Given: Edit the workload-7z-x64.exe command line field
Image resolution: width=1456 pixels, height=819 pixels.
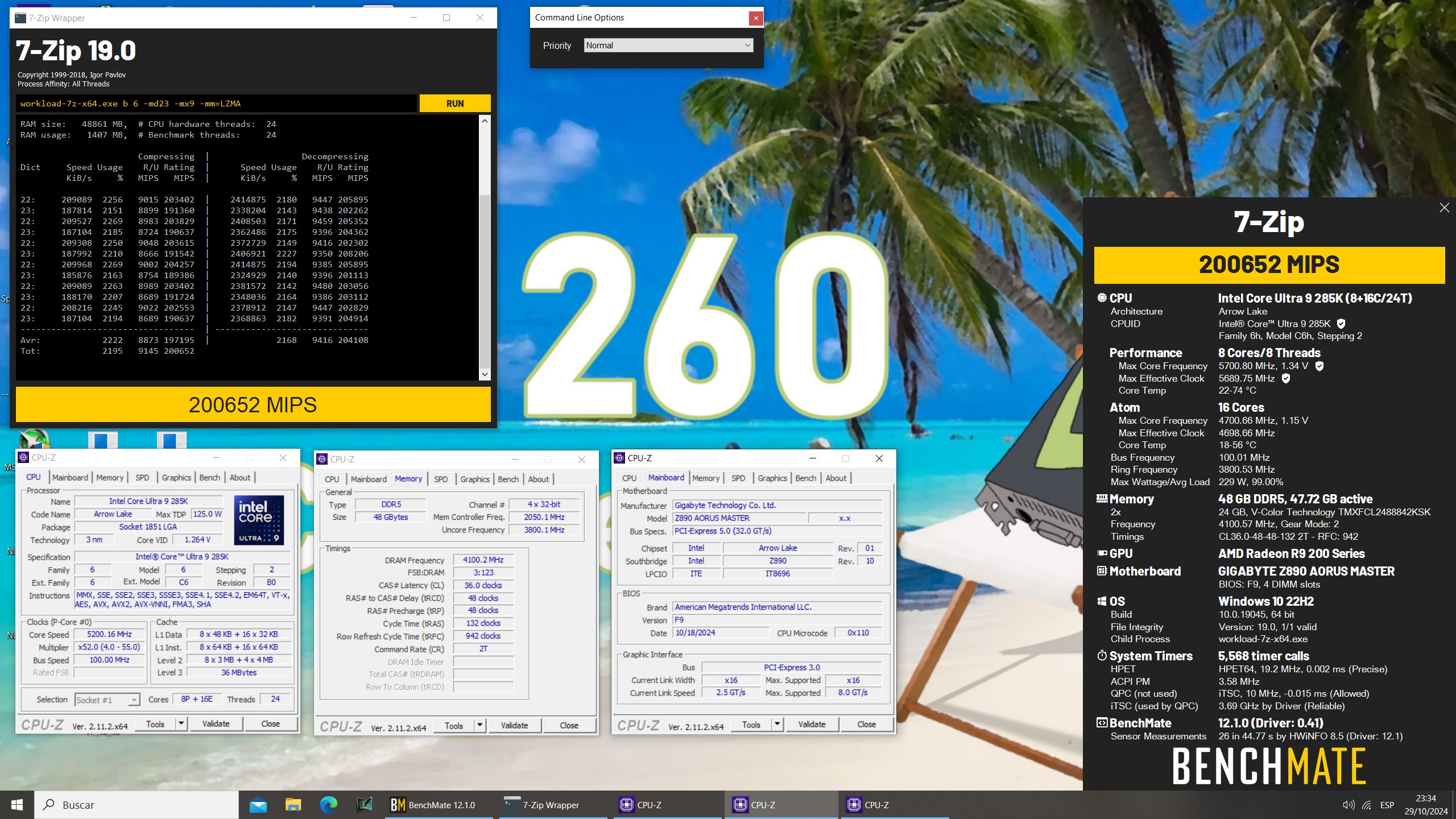Looking at the screenshot, I should click(x=216, y=104).
